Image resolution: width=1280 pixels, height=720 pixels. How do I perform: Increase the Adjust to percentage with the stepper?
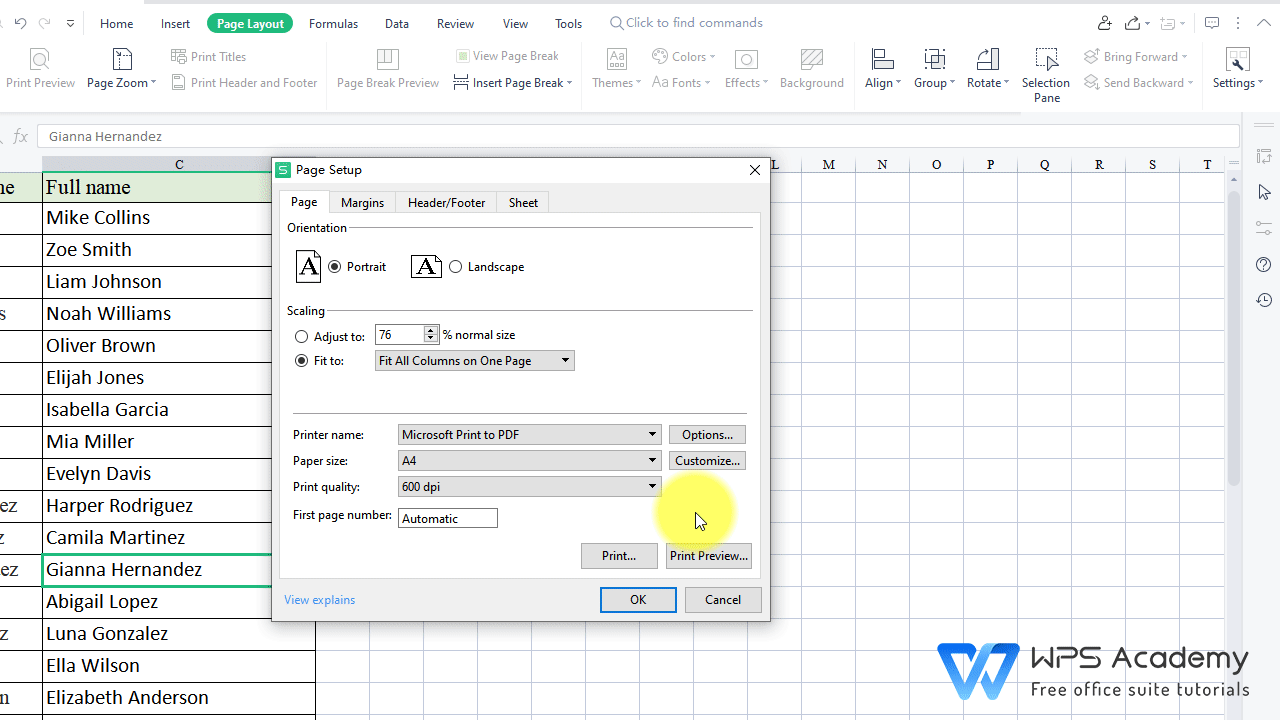coord(430,330)
